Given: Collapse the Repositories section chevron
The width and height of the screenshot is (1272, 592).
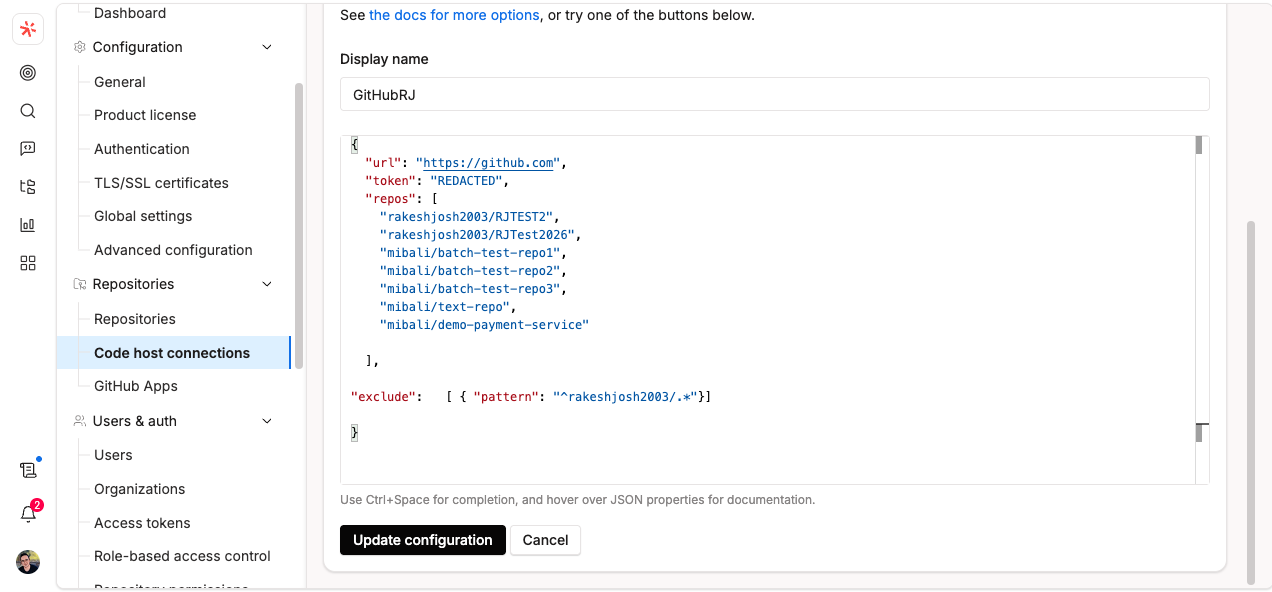Looking at the screenshot, I should pyautogui.click(x=266, y=283).
